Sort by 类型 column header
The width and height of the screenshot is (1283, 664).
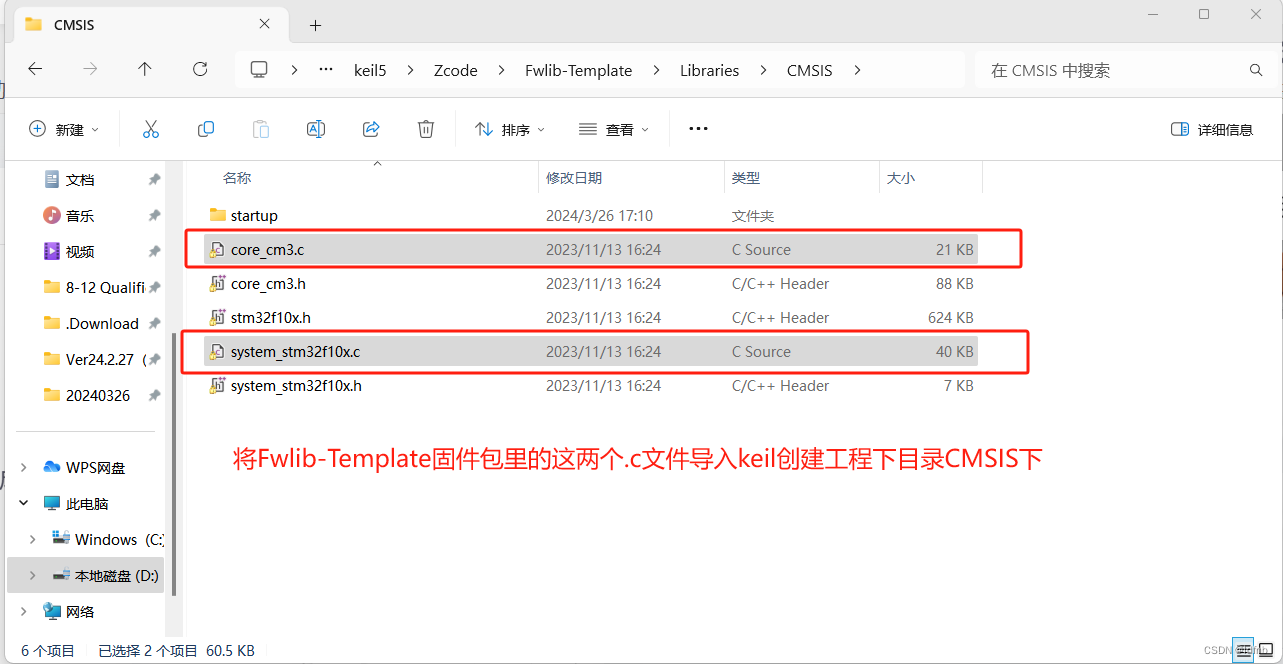tap(746, 178)
